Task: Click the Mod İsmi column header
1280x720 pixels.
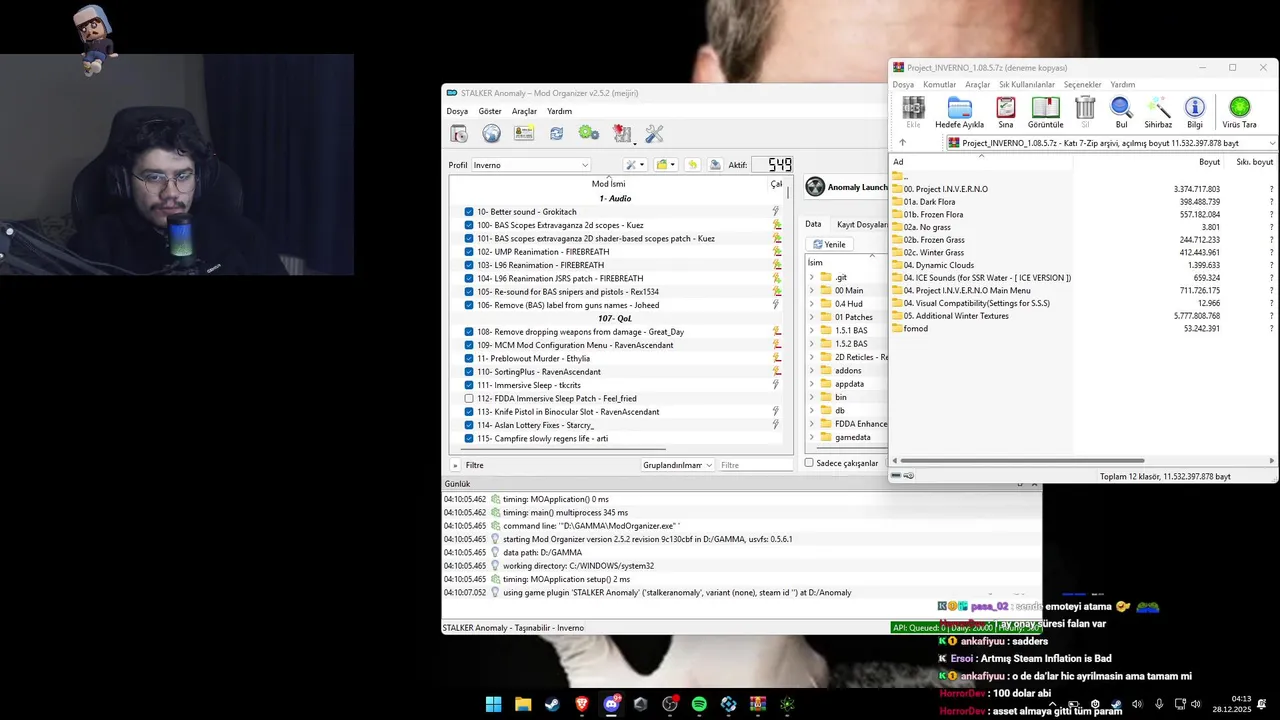Action: (x=608, y=184)
